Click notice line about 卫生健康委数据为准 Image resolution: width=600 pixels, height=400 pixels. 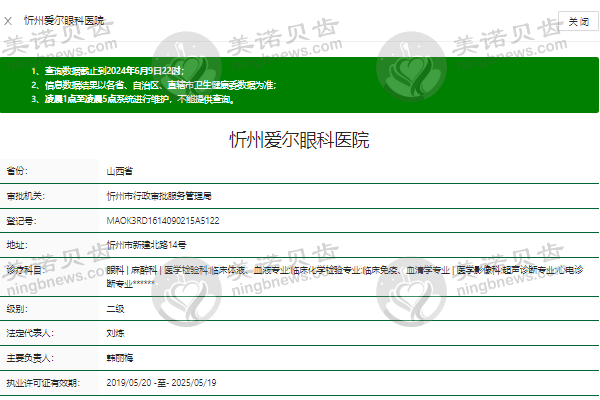160,85
